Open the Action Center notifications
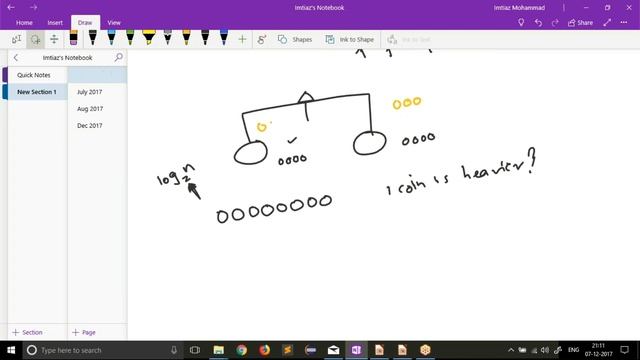Screen dimensions: 640x360 coord(624,350)
